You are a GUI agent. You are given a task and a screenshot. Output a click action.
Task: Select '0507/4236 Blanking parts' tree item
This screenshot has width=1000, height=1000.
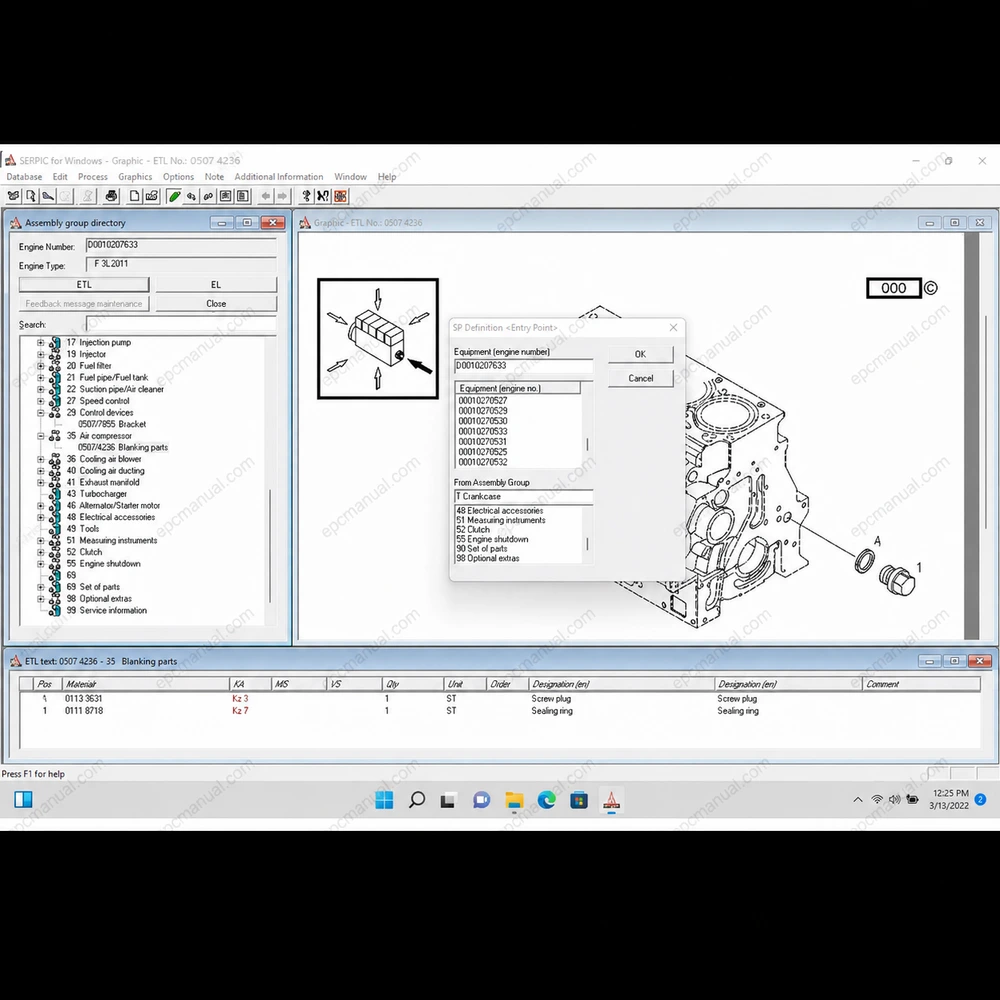coord(123,448)
